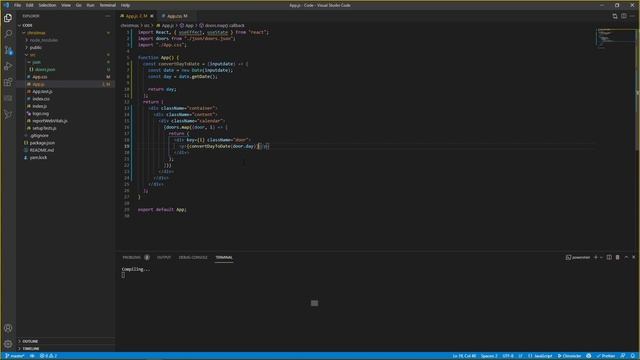The width and height of the screenshot is (640, 360).
Task: Open the Run and Debug view
Action: pos(8,66)
